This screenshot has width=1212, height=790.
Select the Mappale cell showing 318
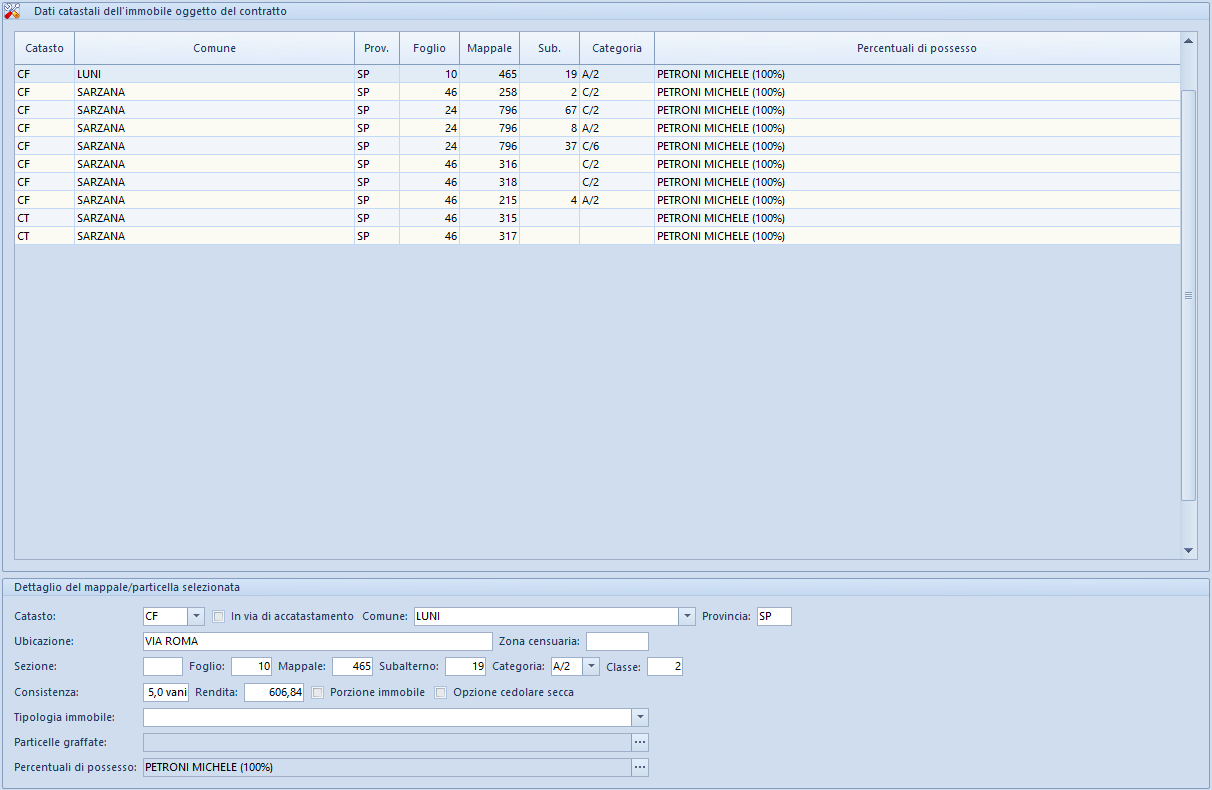pos(490,182)
